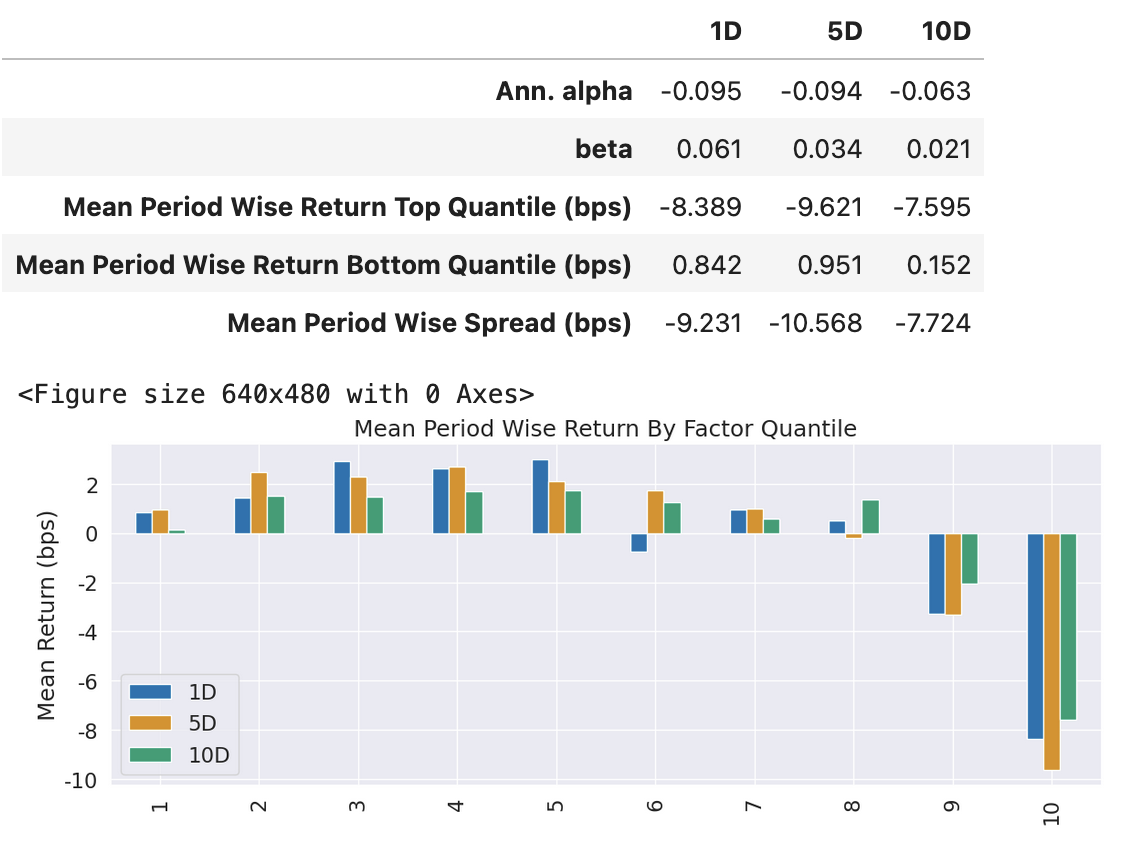The height and width of the screenshot is (844, 1140).
Task: Click the blue 1D legend swatch
Action: pos(151,691)
